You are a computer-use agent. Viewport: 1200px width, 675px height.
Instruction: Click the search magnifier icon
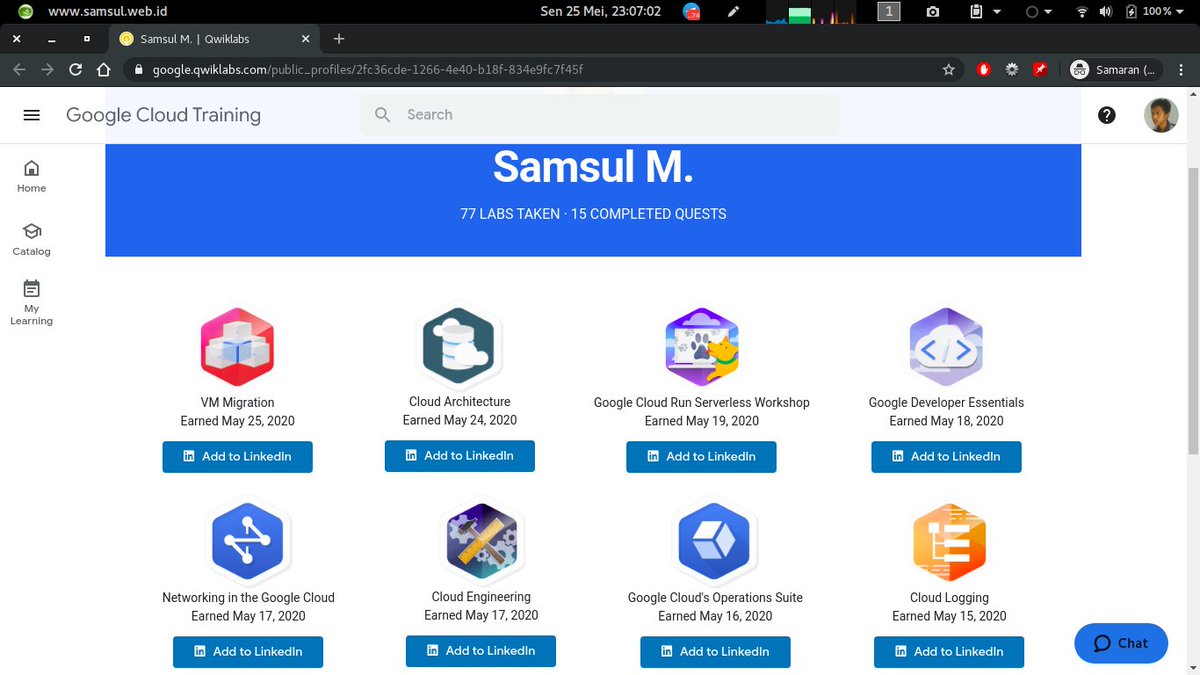tap(382, 115)
